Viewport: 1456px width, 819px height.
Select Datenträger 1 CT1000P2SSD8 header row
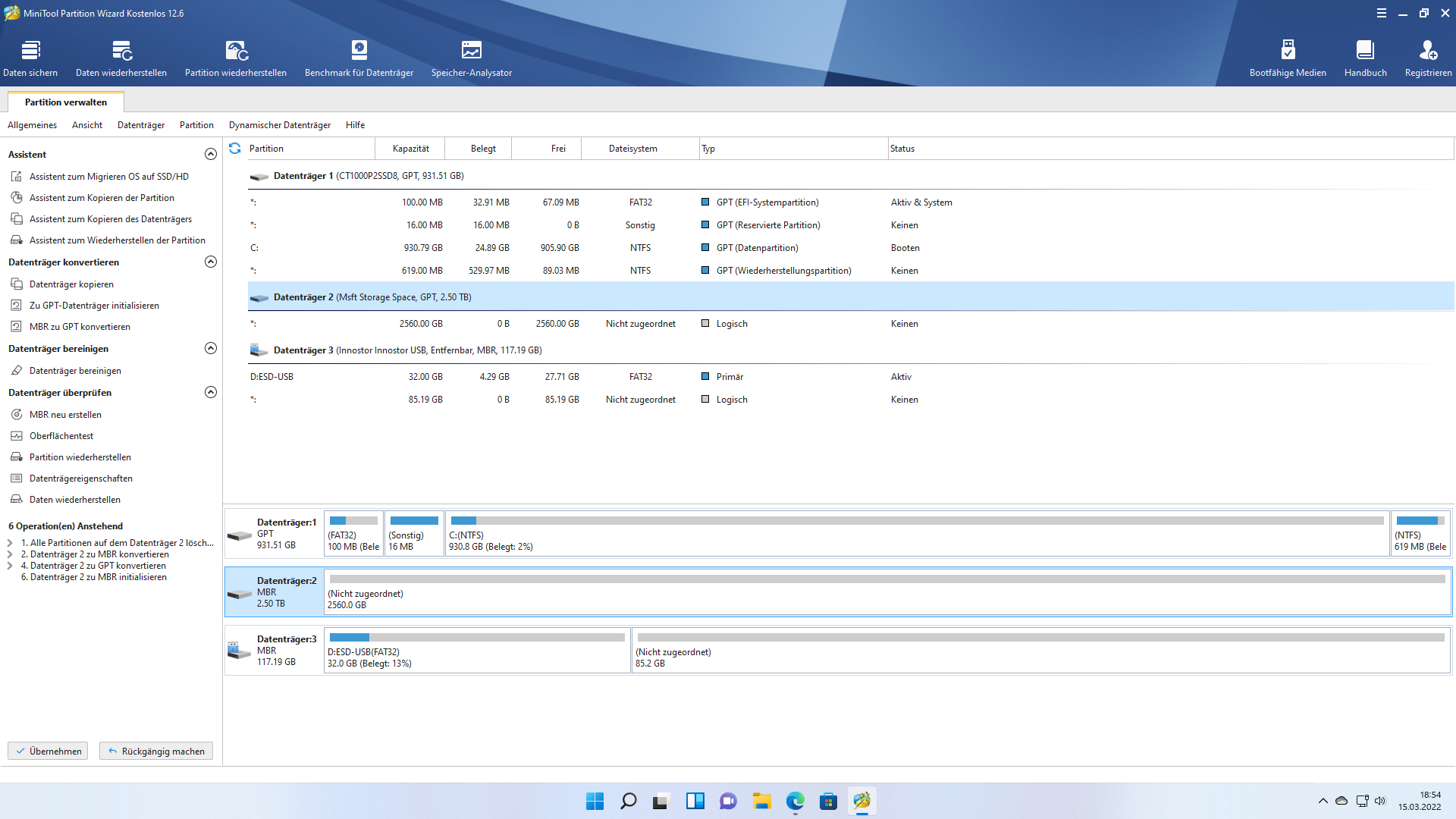coord(851,176)
